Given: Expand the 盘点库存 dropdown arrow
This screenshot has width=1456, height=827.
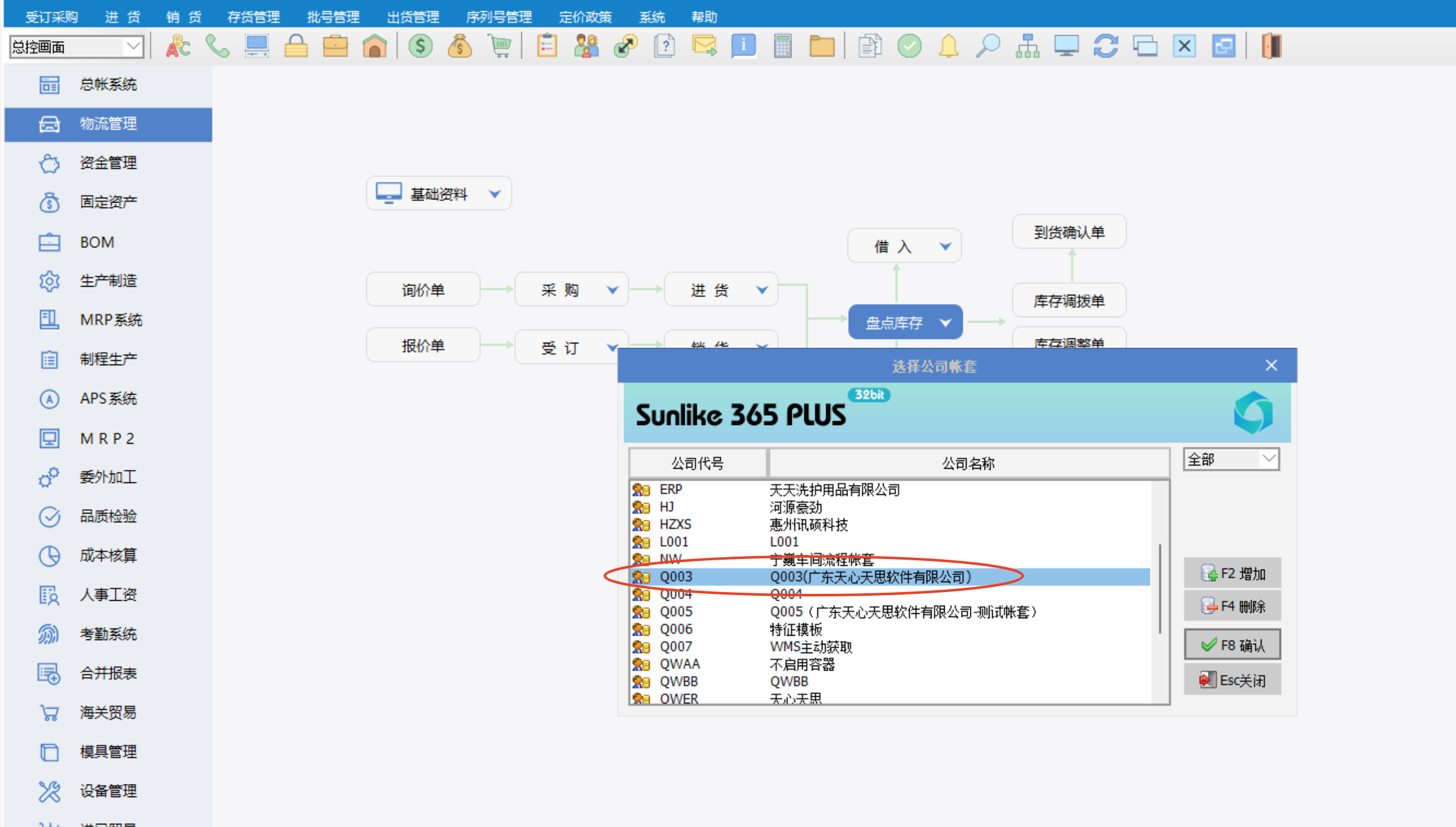Looking at the screenshot, I should (945, 322).
